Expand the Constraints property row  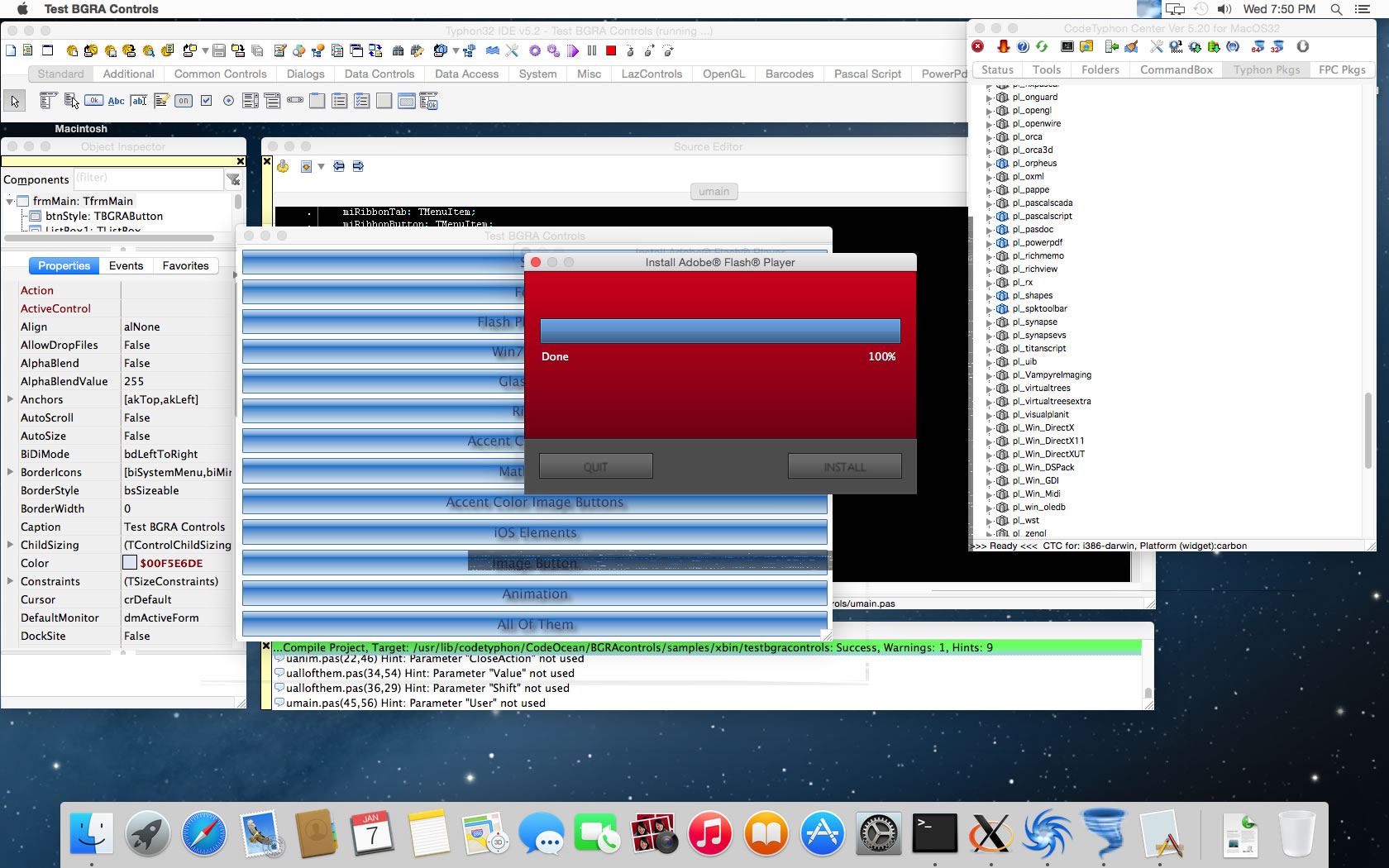(x=10, y=581)
